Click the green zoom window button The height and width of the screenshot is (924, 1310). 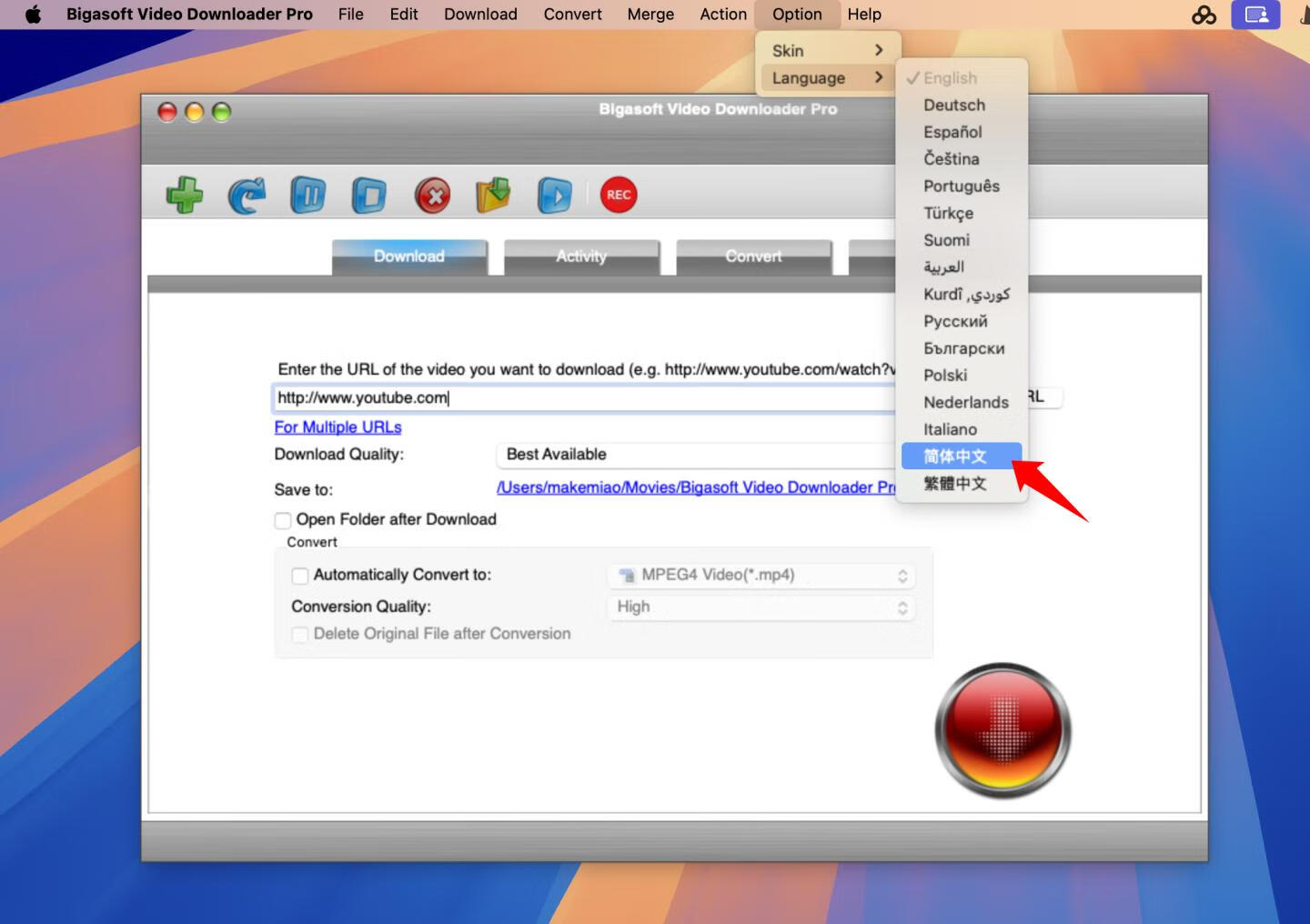[x=221, y=112]
